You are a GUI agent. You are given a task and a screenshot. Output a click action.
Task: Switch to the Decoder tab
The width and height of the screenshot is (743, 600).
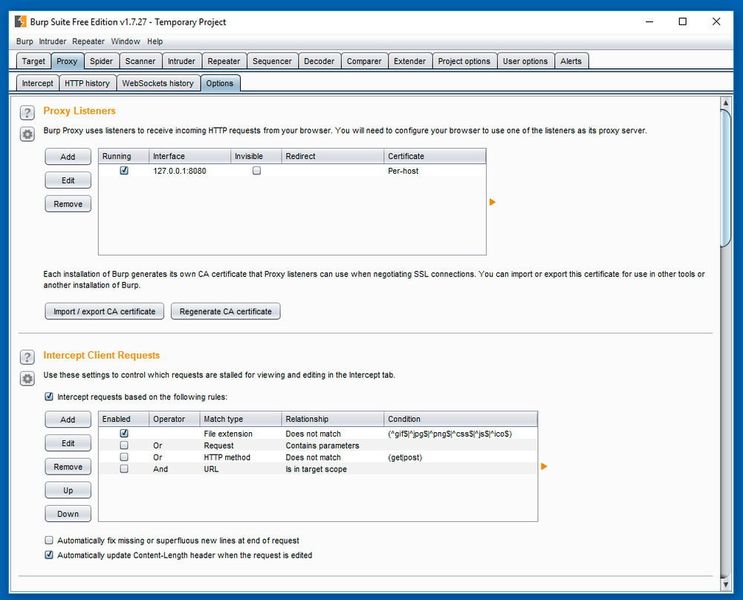pos(319,61)
